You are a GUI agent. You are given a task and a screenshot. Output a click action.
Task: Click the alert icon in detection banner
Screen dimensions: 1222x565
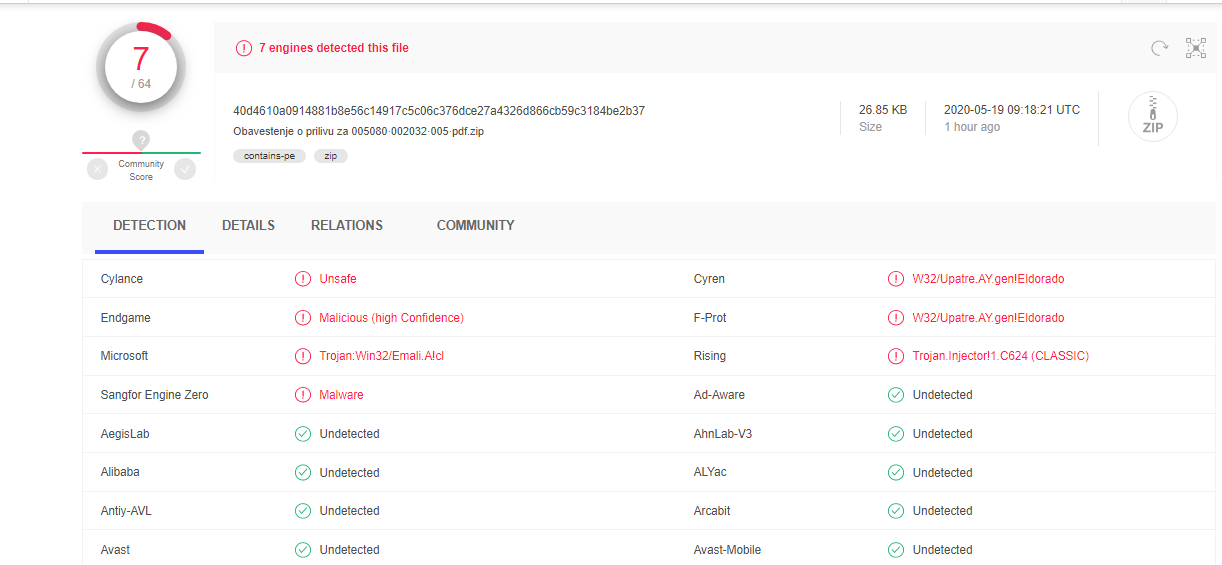[243, 48]
